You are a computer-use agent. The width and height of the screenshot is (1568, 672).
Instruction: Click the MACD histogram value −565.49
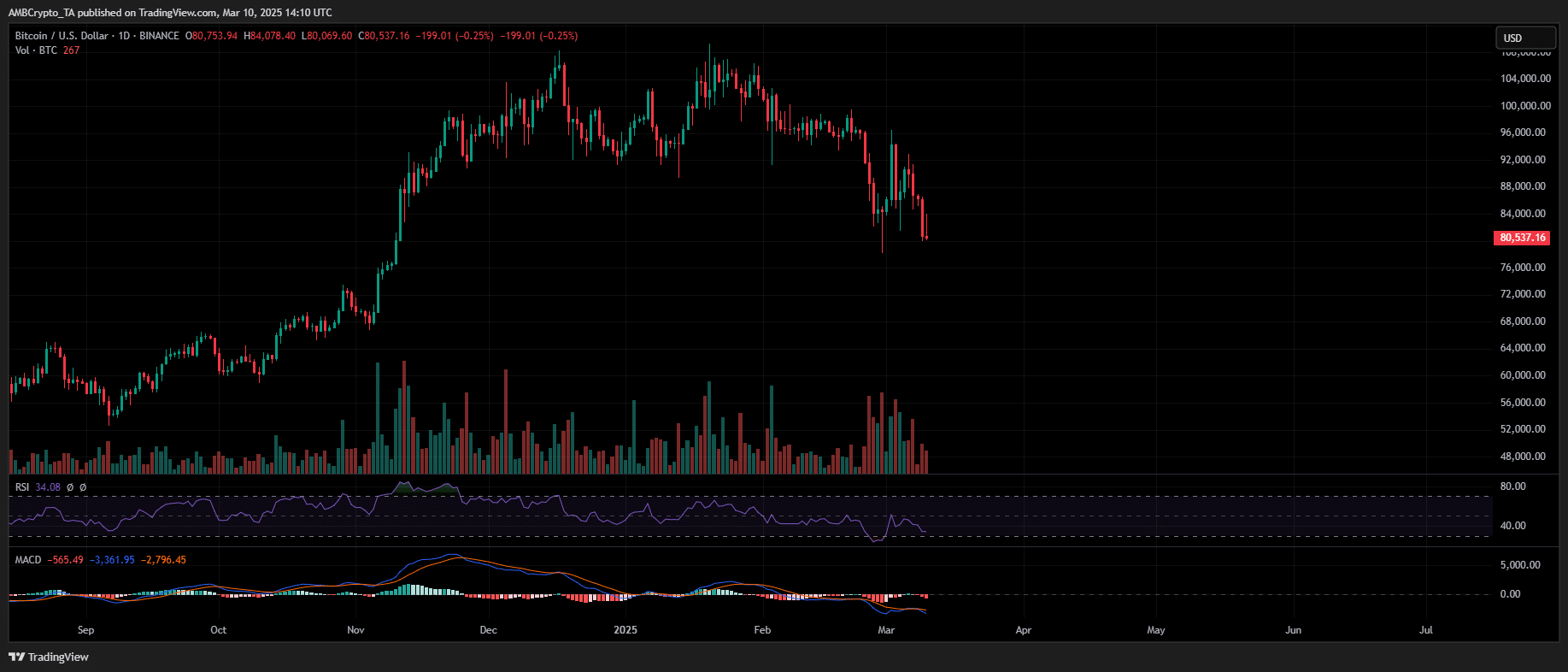point(66,560)
